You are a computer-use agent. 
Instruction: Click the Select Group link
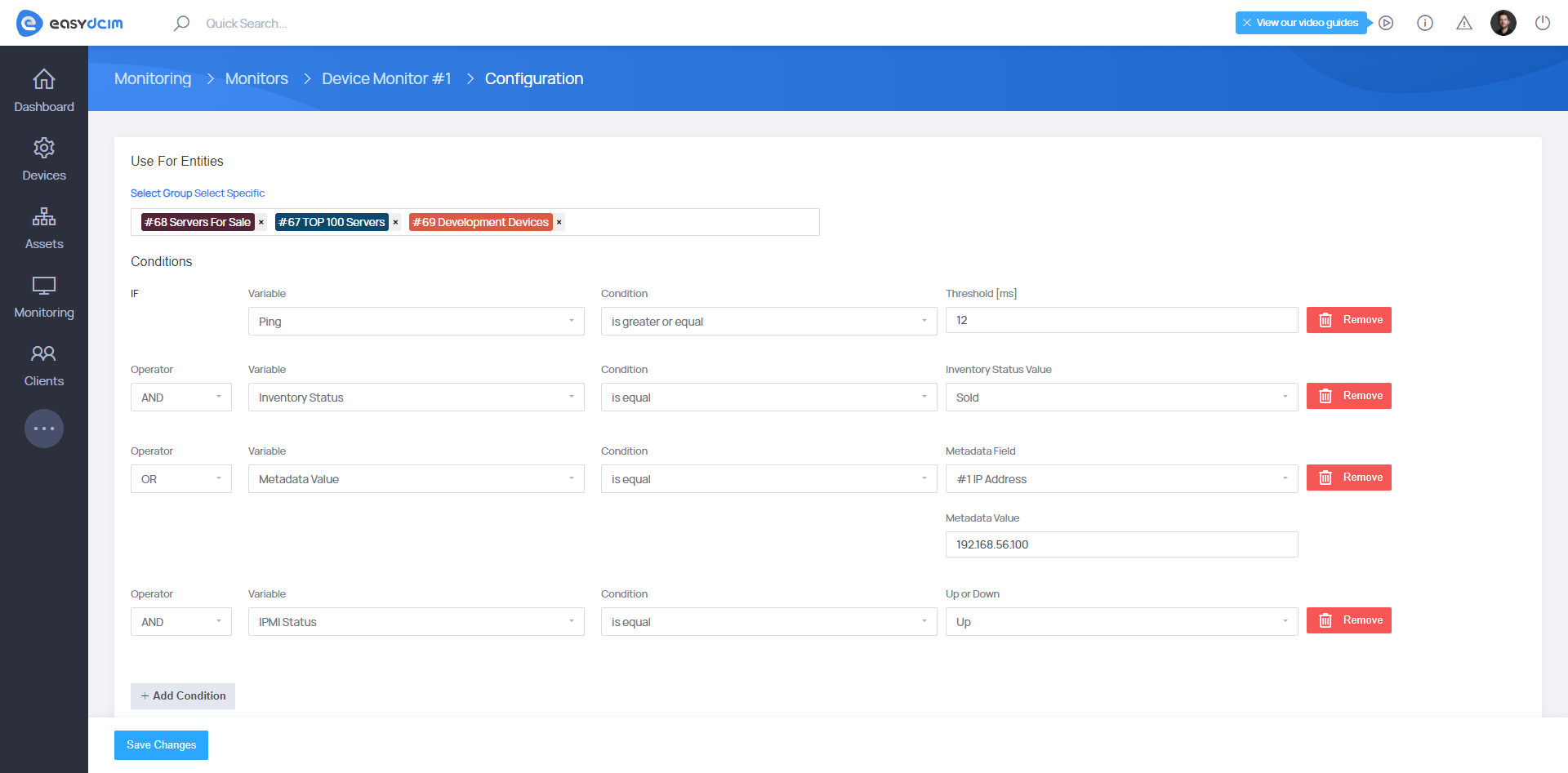pyautogui.click(x=161, y=193)
